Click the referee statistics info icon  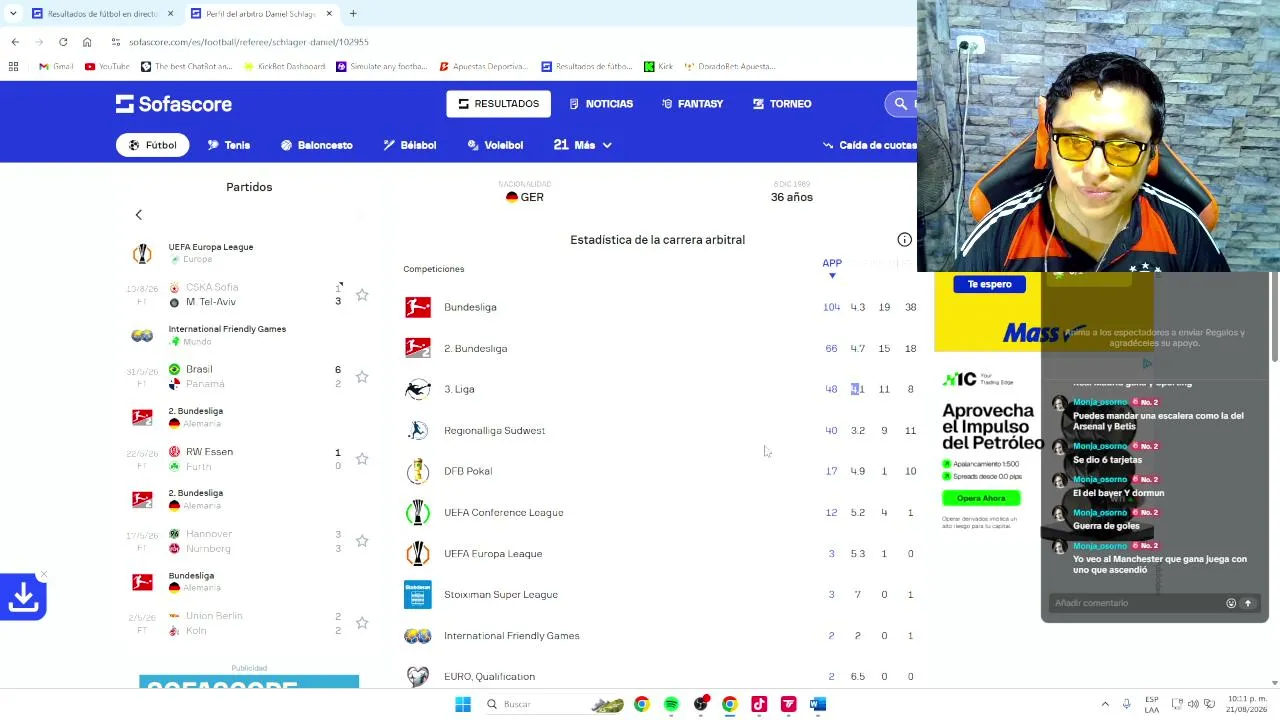click(904, 240)
